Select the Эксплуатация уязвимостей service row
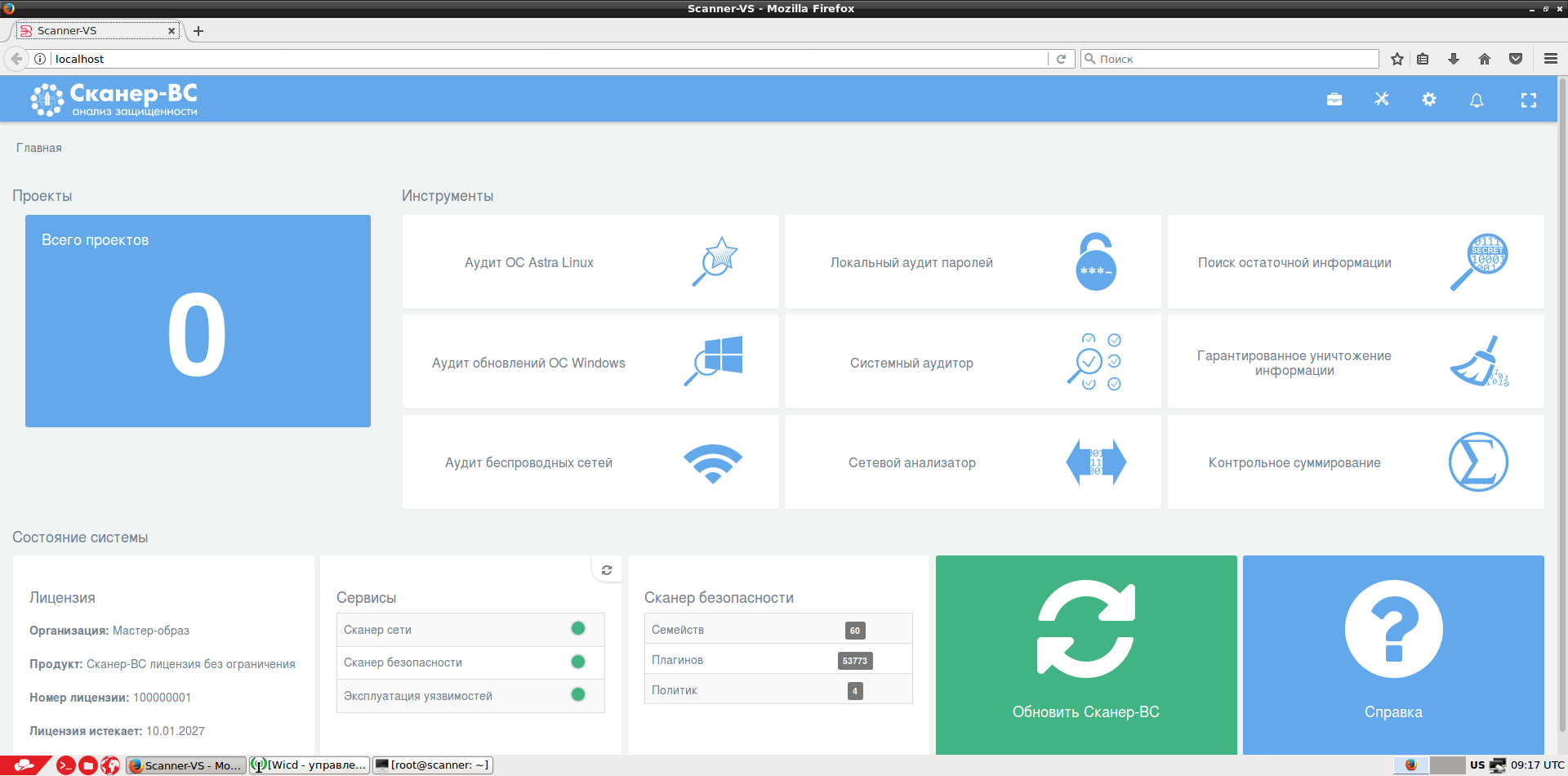1568x776 pixels. coord(470,696)
